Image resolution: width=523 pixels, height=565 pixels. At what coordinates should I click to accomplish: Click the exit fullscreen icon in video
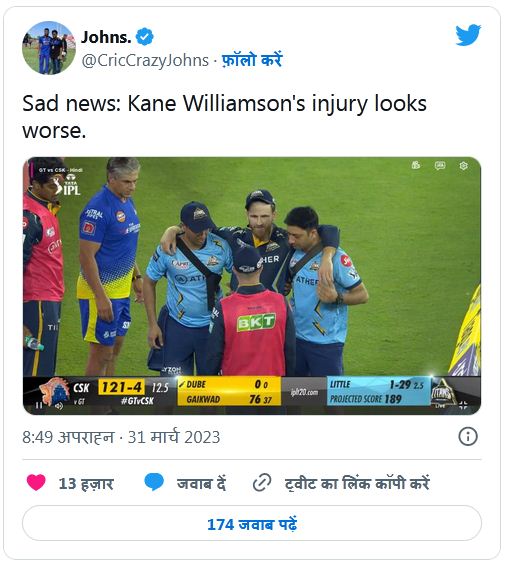[464, 405]
